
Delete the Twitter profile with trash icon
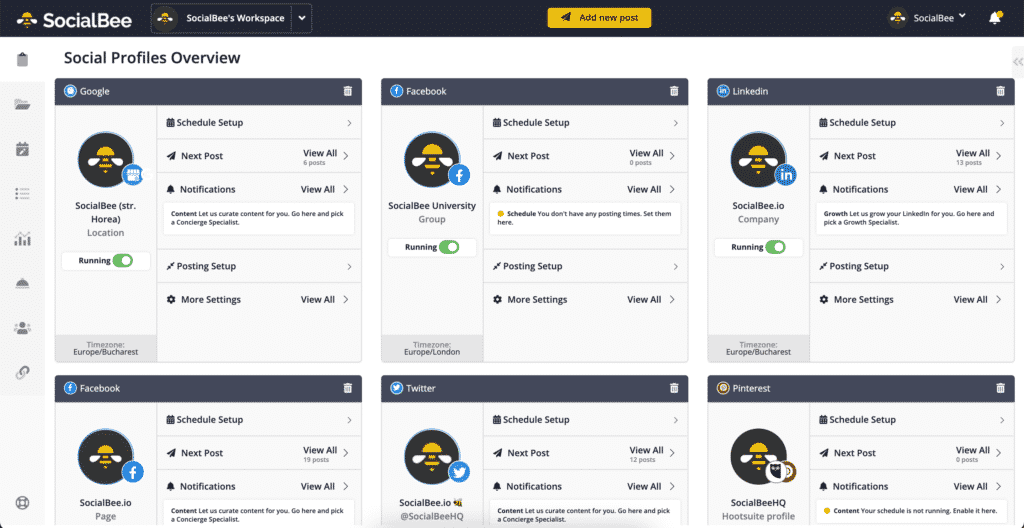point(674,388)
